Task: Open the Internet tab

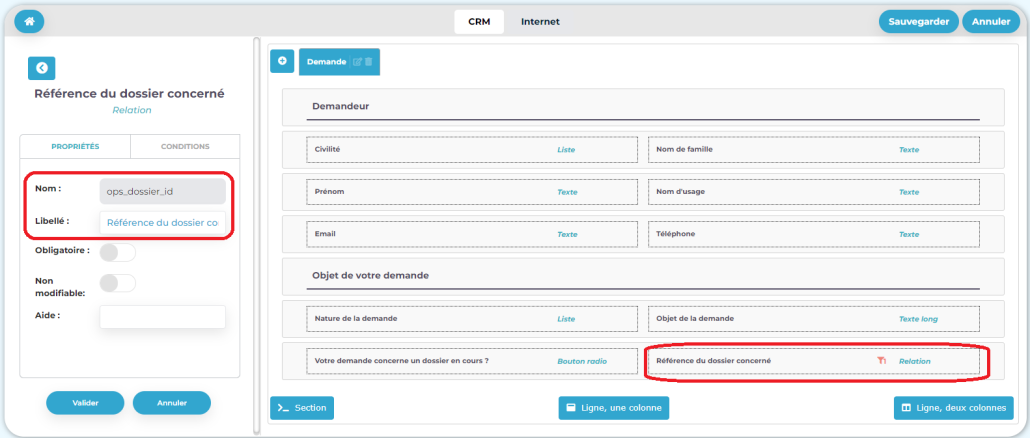Action: (x=540, y=22)
